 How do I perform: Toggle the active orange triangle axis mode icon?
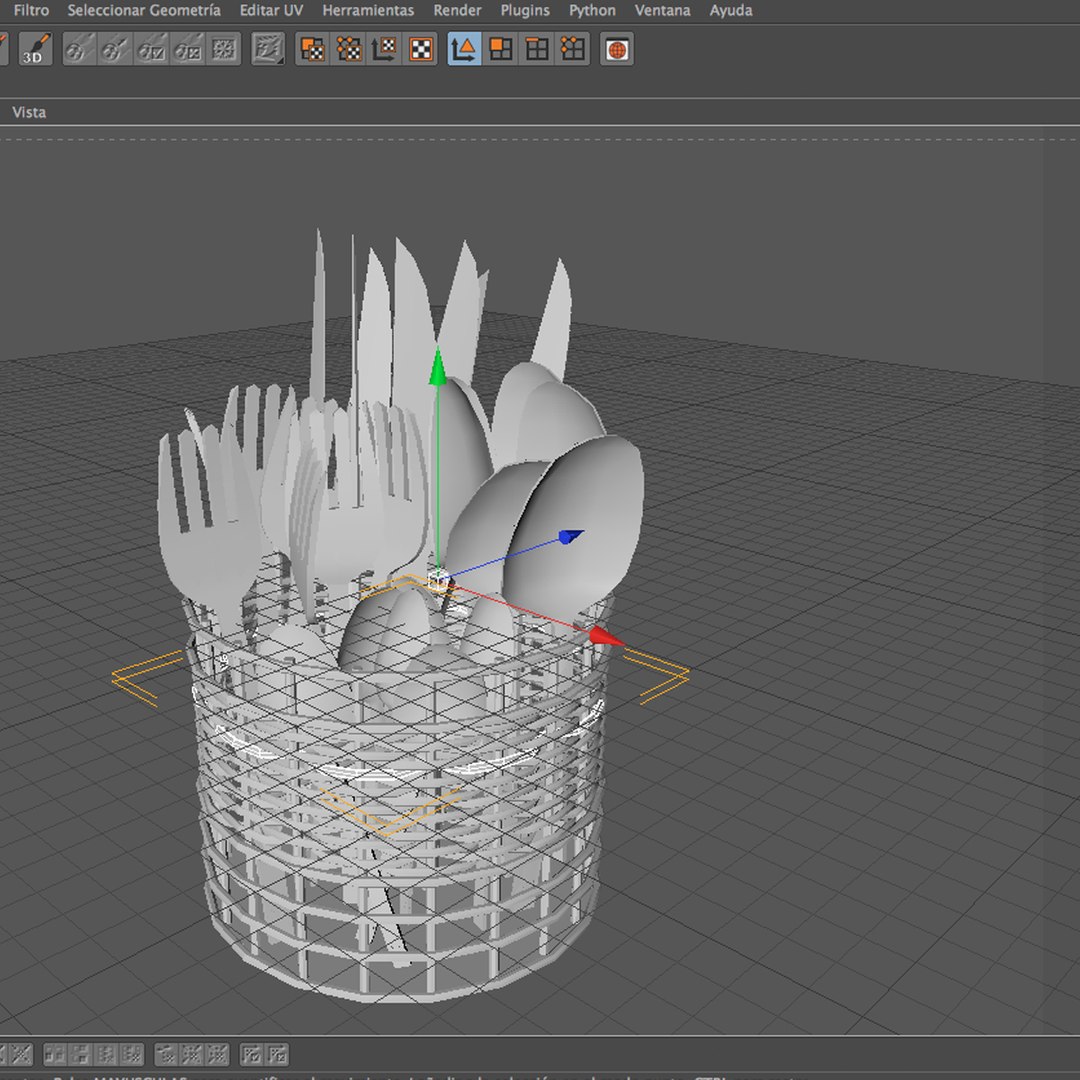tap(464, 49)
